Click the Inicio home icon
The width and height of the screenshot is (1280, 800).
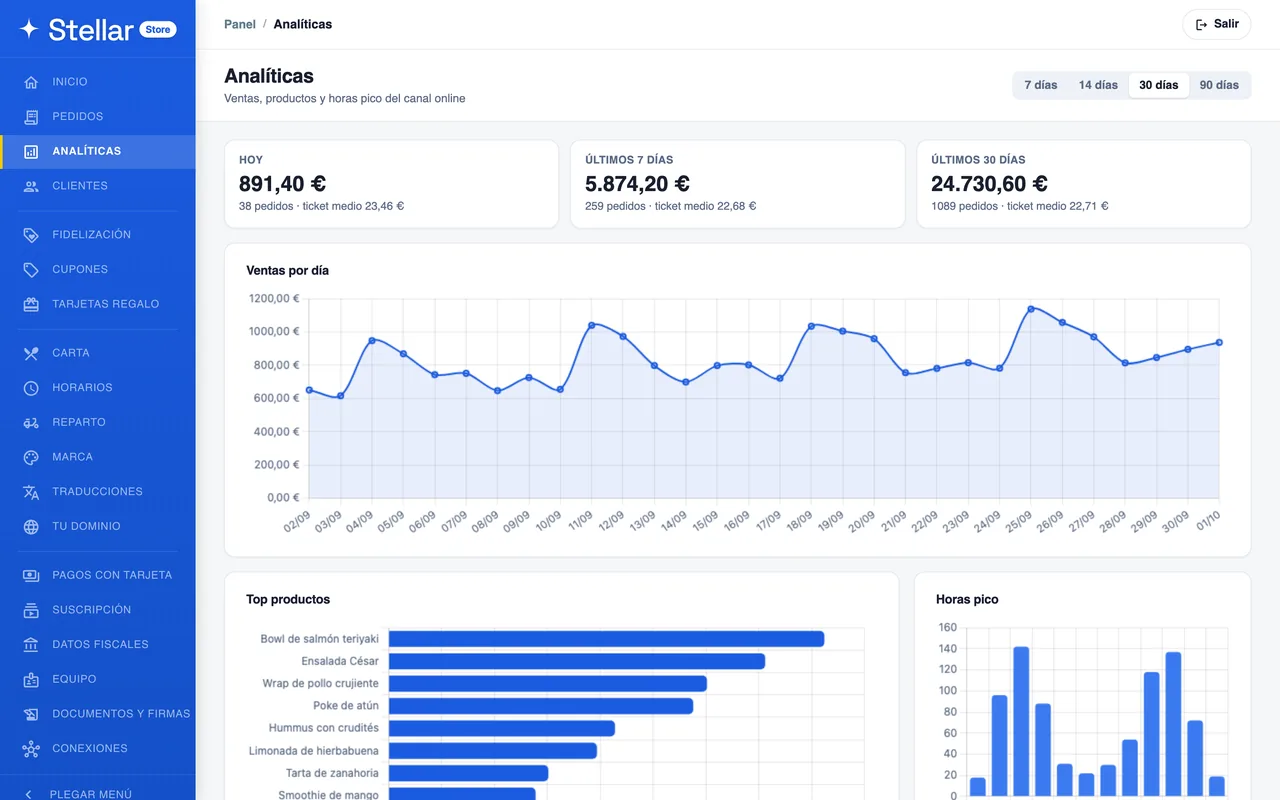(31, 82)
